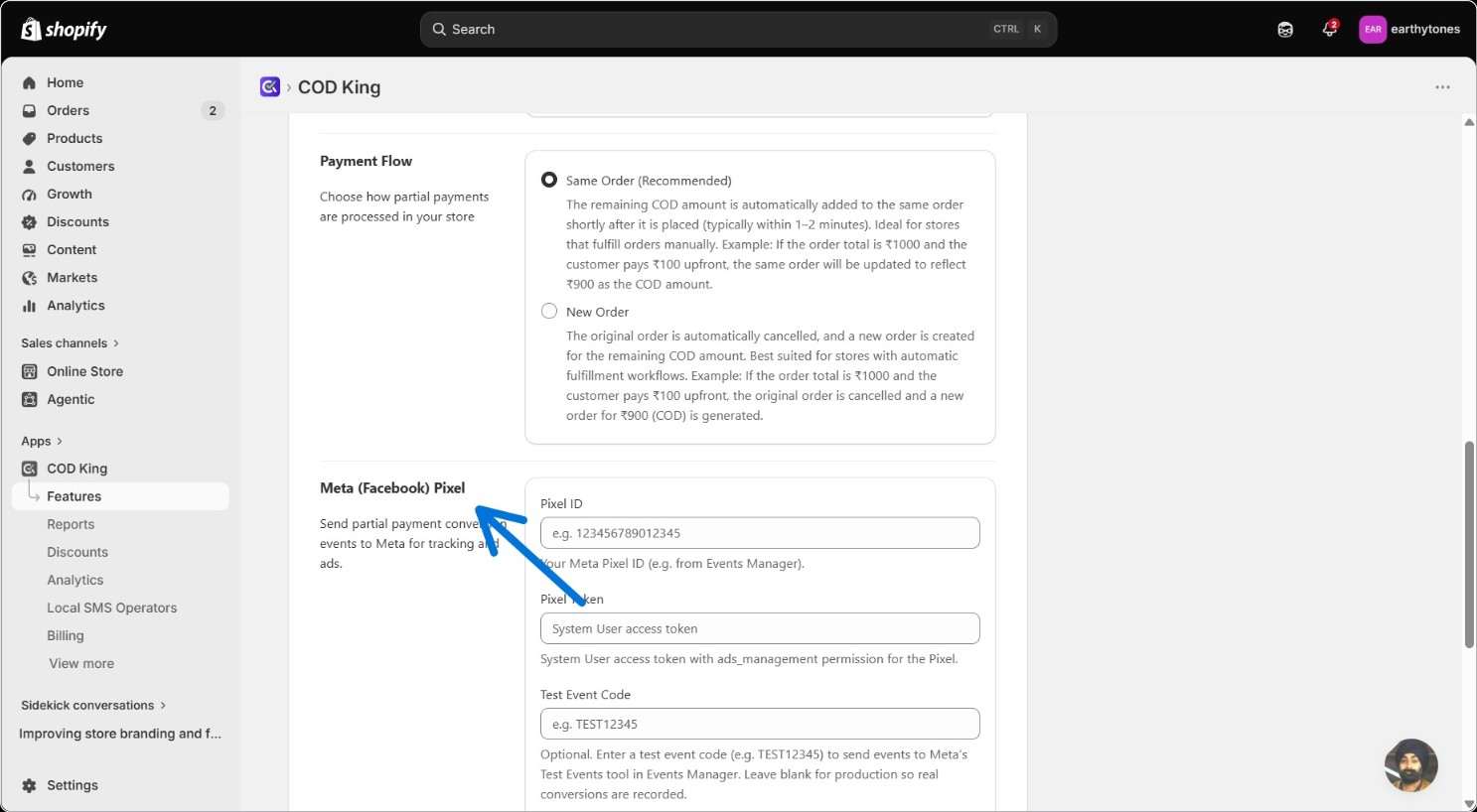Image resolution: width=1477 pixels, height=812 pixels.
Task: Open the notifications bell
Action: (x=1329, y=29)
